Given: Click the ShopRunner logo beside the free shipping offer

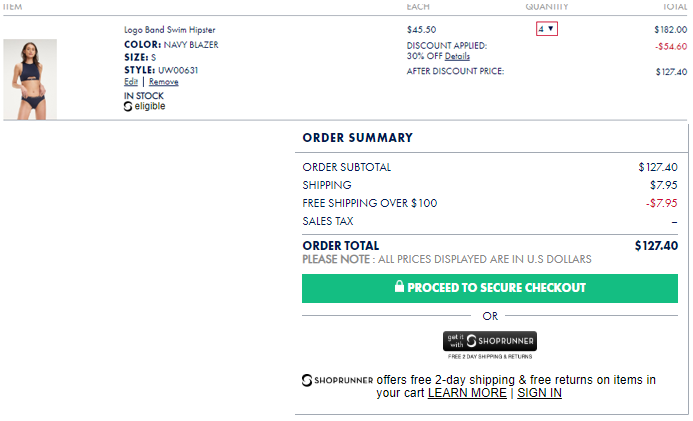Looking at the screenshot, I should coord(338,380).
